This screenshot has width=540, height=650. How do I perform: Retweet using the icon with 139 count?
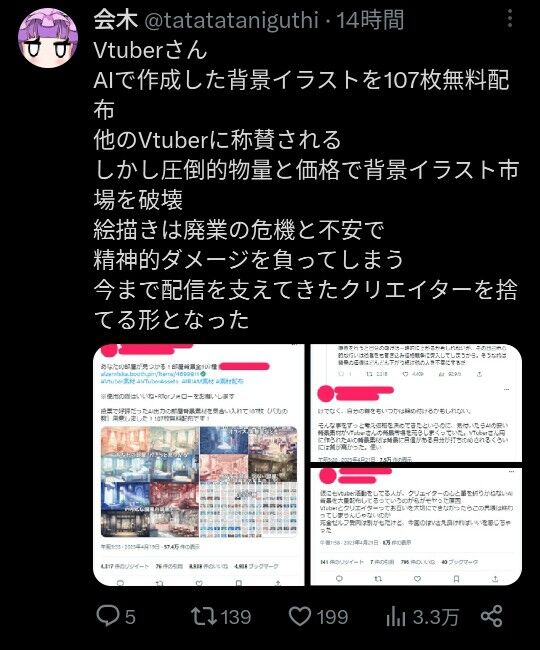(x=204, y=616)
